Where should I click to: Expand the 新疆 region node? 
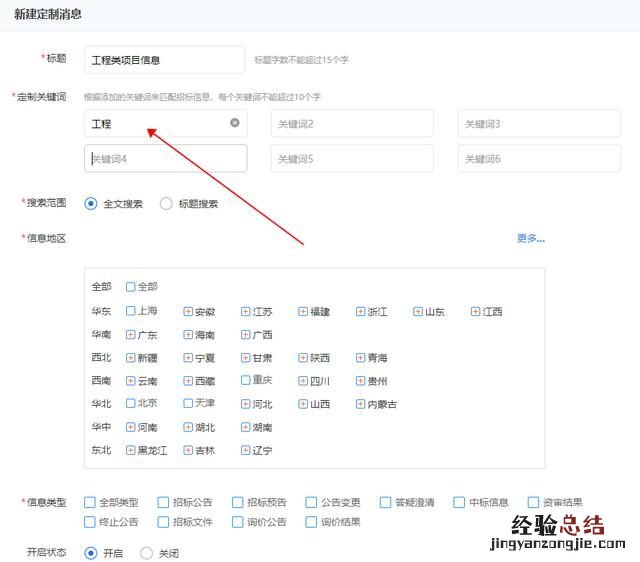[131, 358]
